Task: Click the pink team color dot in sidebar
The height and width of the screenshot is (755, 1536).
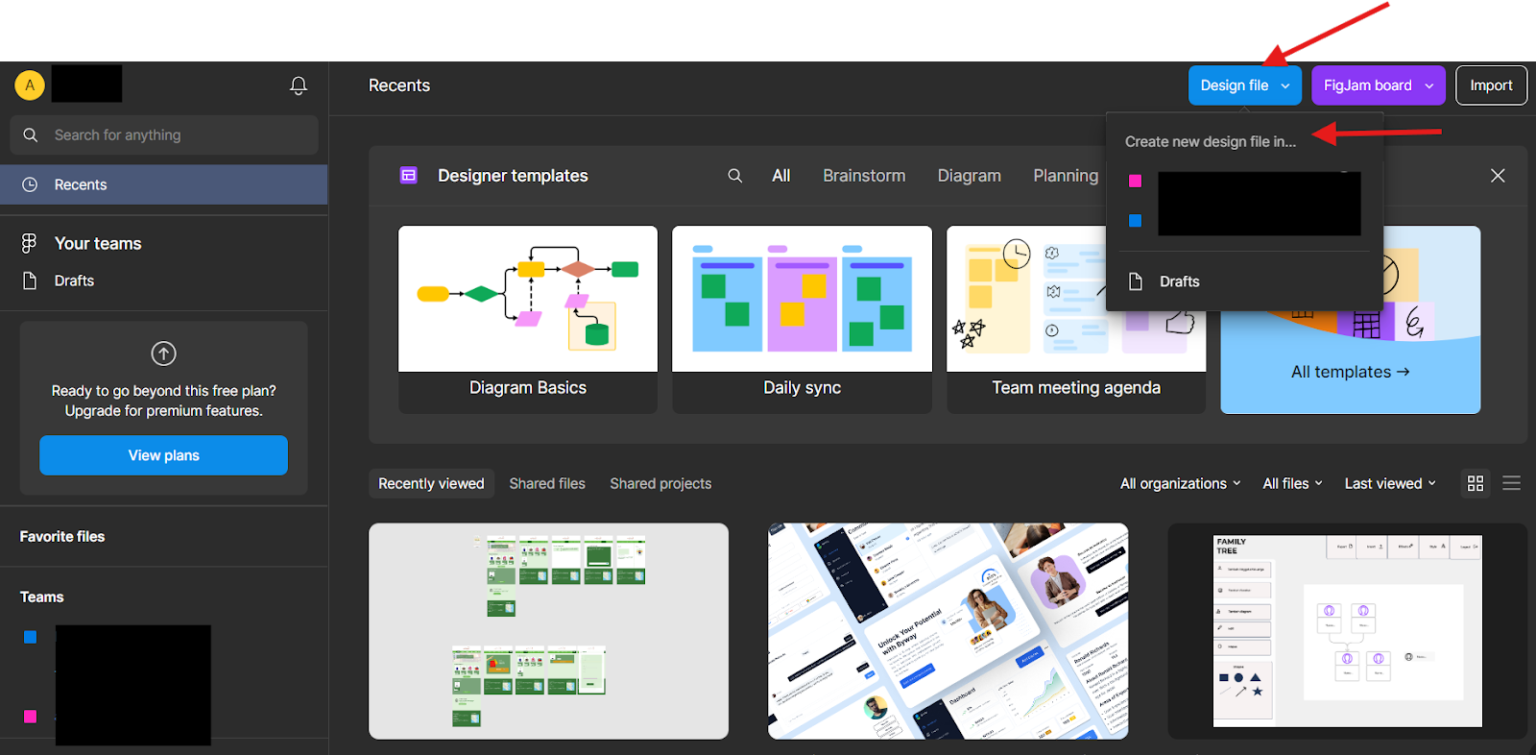Action: pos(29,717)
